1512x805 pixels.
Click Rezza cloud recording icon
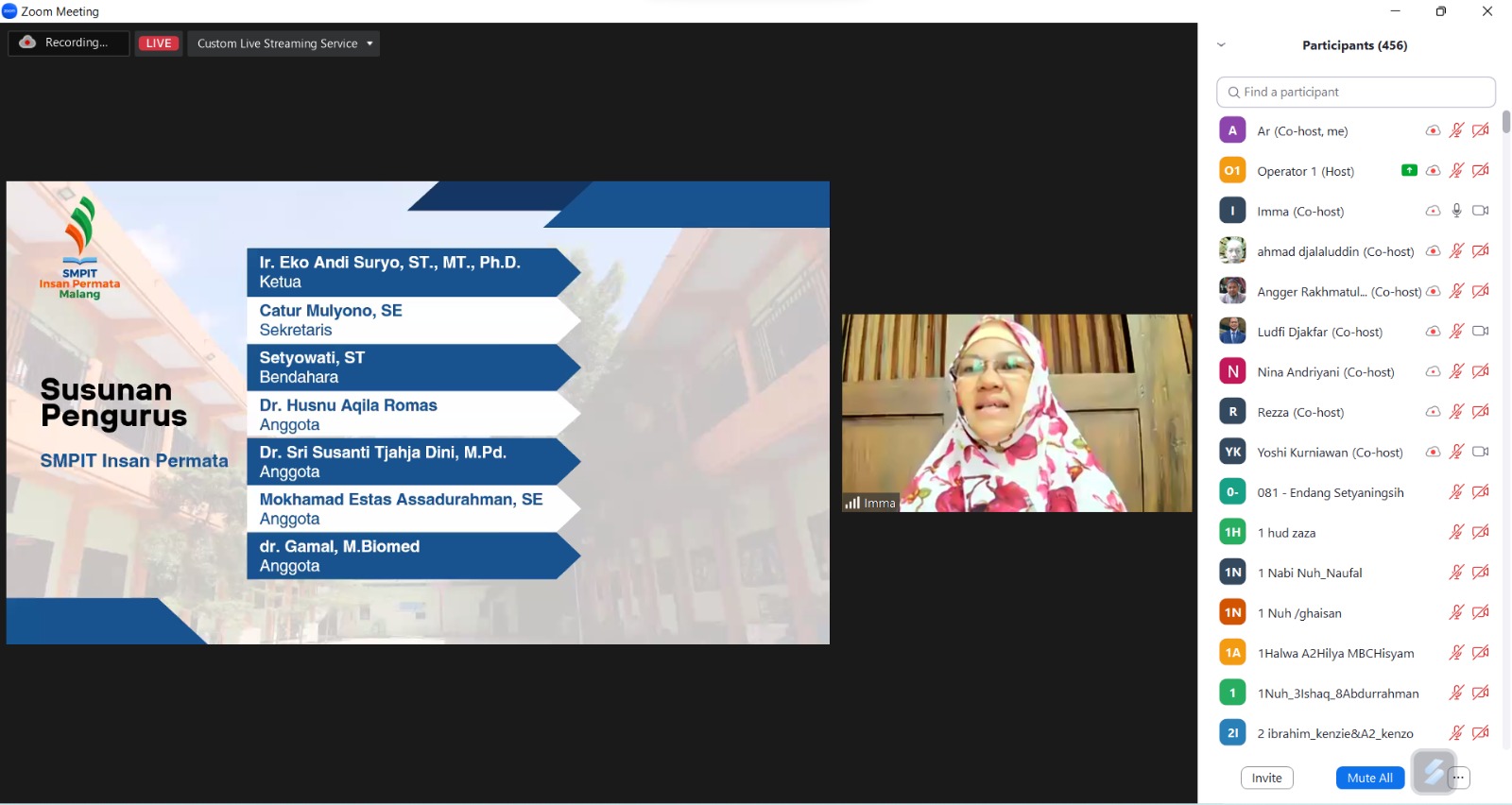click(x=1433, y=411)
